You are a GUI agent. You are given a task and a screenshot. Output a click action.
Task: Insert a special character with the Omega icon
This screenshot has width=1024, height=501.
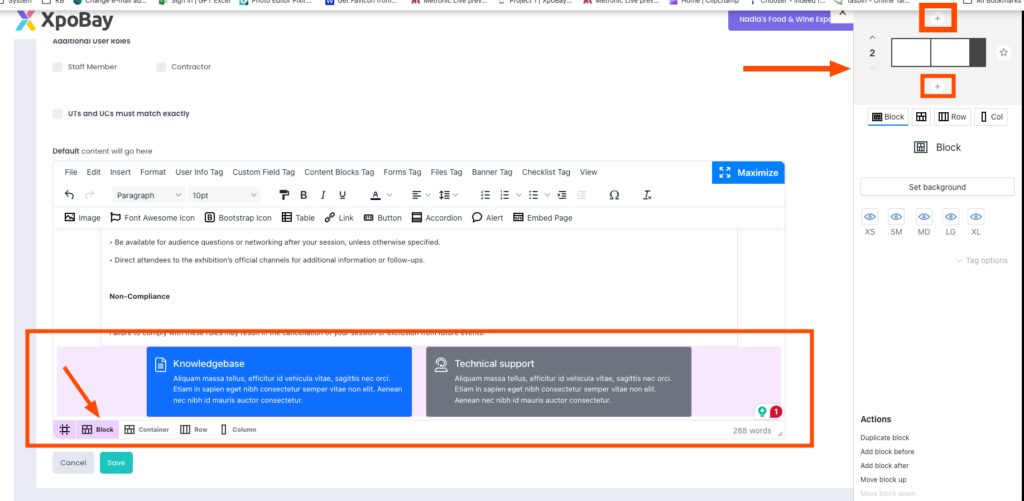coord(614,195)
